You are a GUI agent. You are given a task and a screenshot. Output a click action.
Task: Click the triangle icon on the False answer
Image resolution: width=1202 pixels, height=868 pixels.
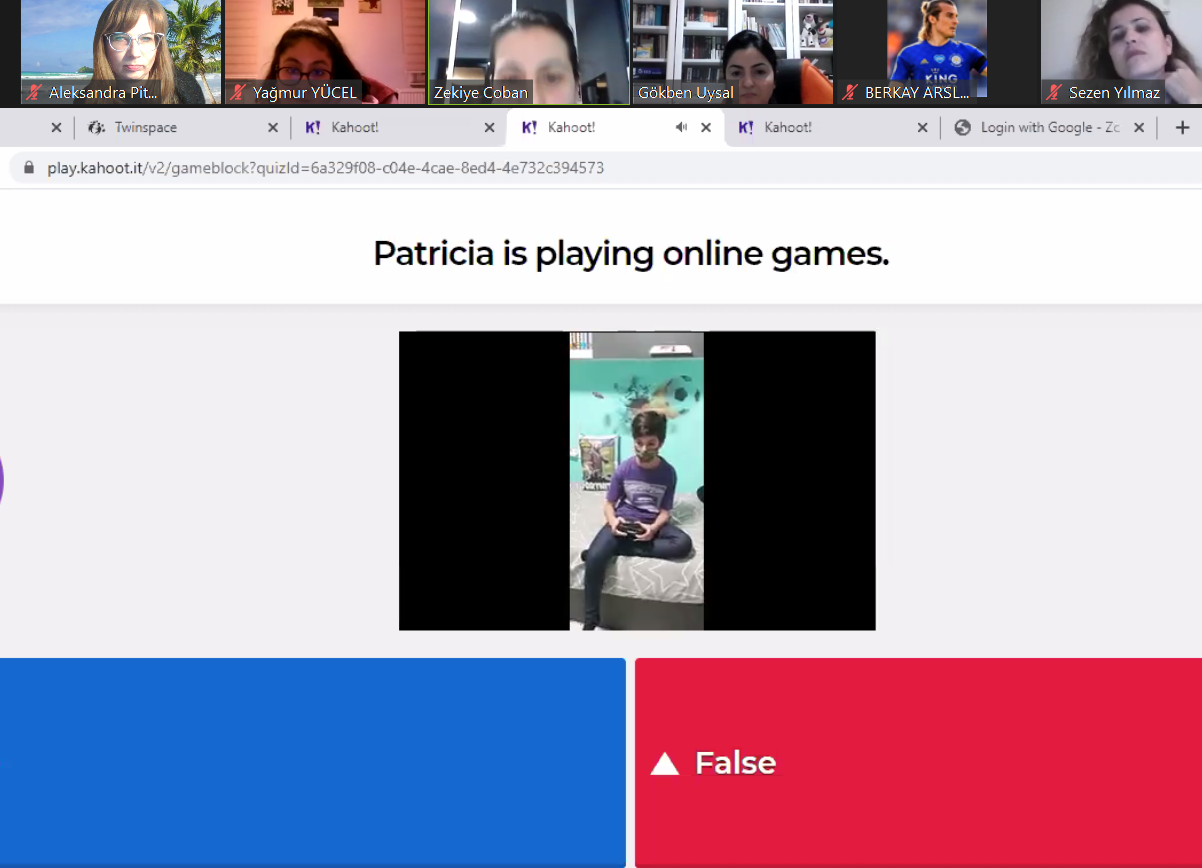coord(665,764)
